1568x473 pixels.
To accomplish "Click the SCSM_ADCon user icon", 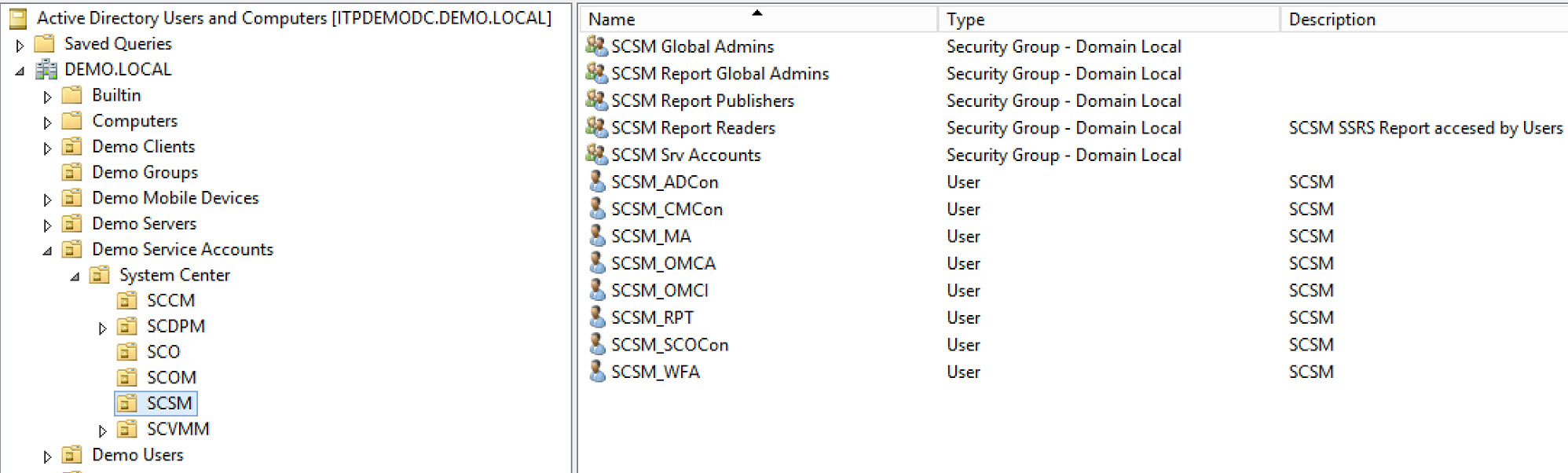I will (x=598, y=181).
